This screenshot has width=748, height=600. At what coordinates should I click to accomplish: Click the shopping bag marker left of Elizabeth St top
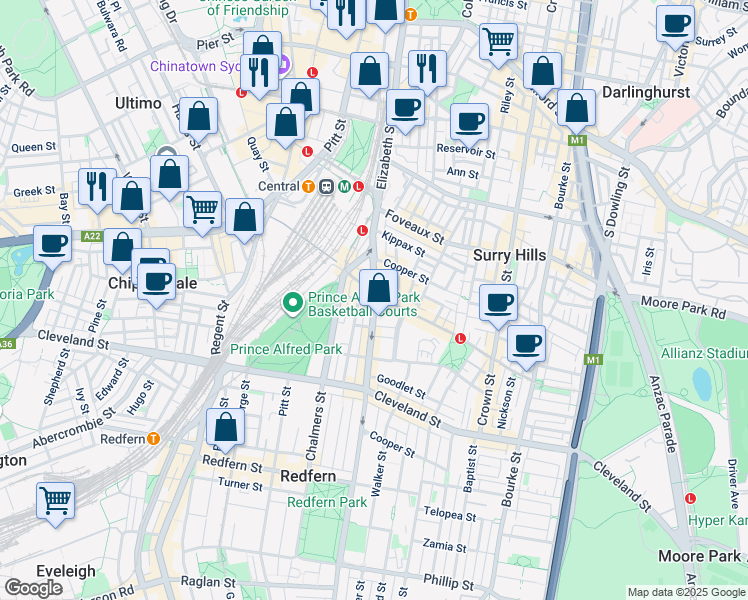(x=369, y=72)
